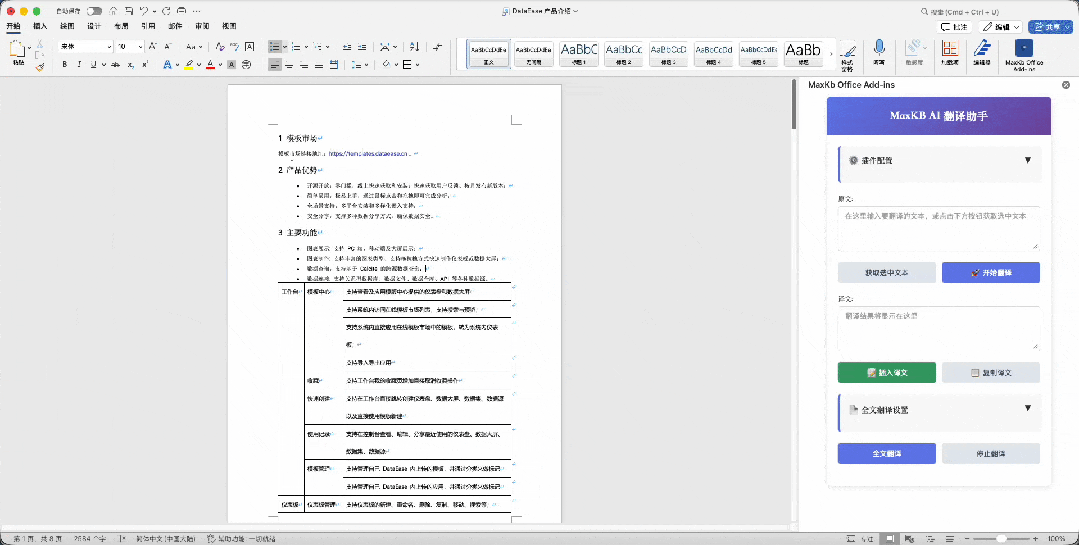Open the font size dropdown

pos(140,47)
